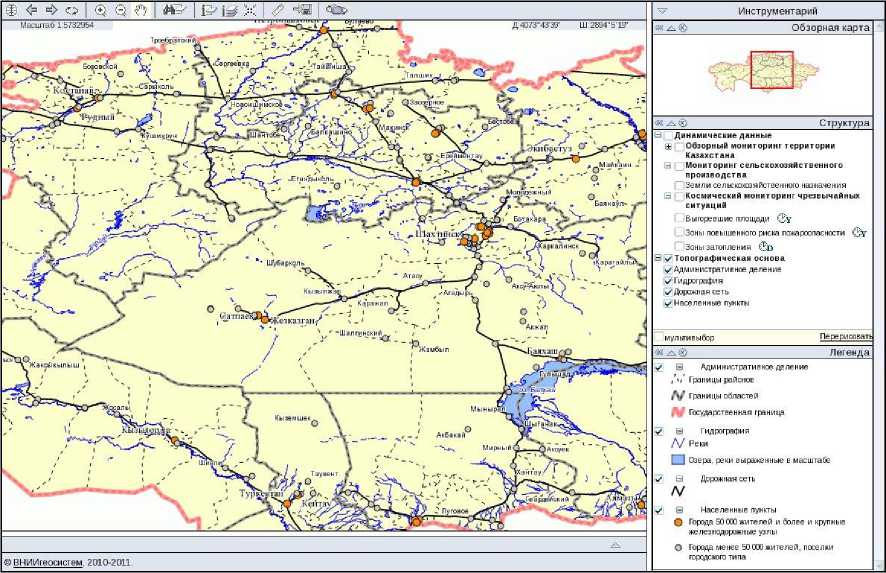
Task: Collapse the Топографическая основа tree group
Action: point(657,258)
